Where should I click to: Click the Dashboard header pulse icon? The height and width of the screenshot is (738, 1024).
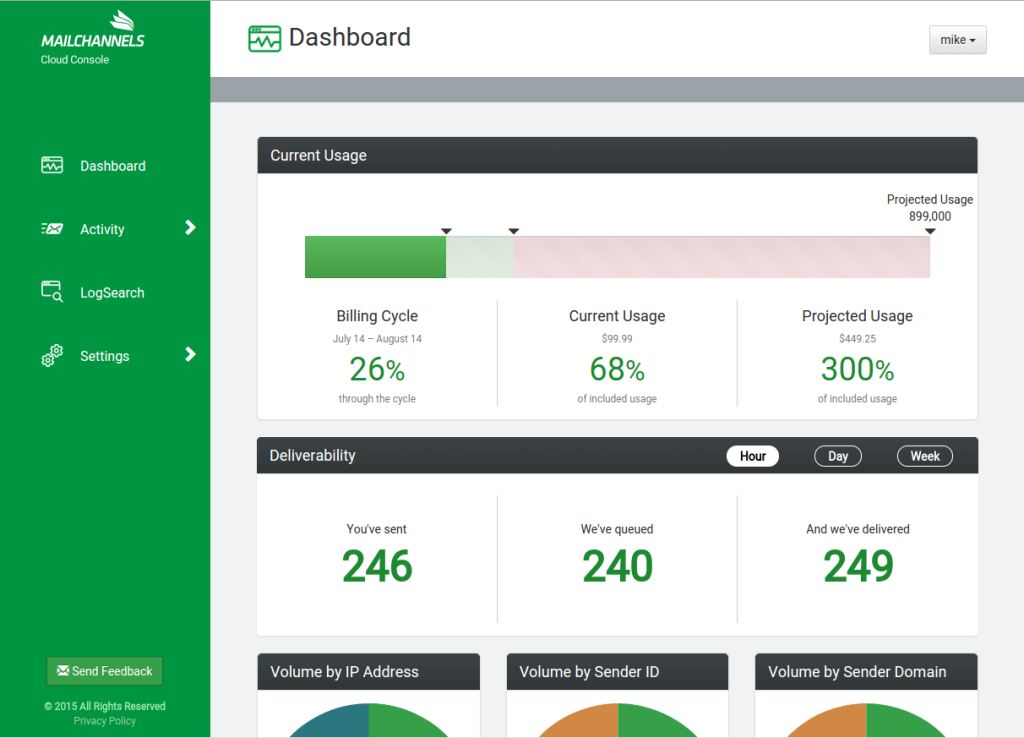pos(264,39)
